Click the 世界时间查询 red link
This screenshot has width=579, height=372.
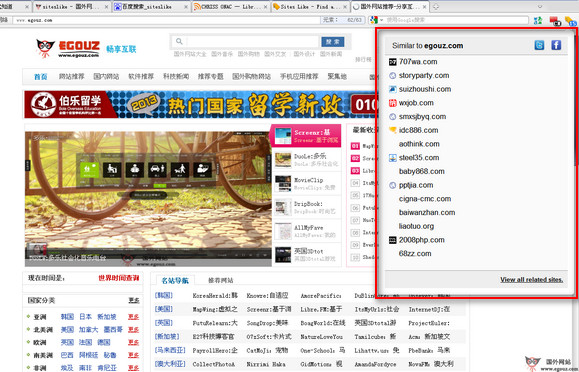[x=119, y=278]
